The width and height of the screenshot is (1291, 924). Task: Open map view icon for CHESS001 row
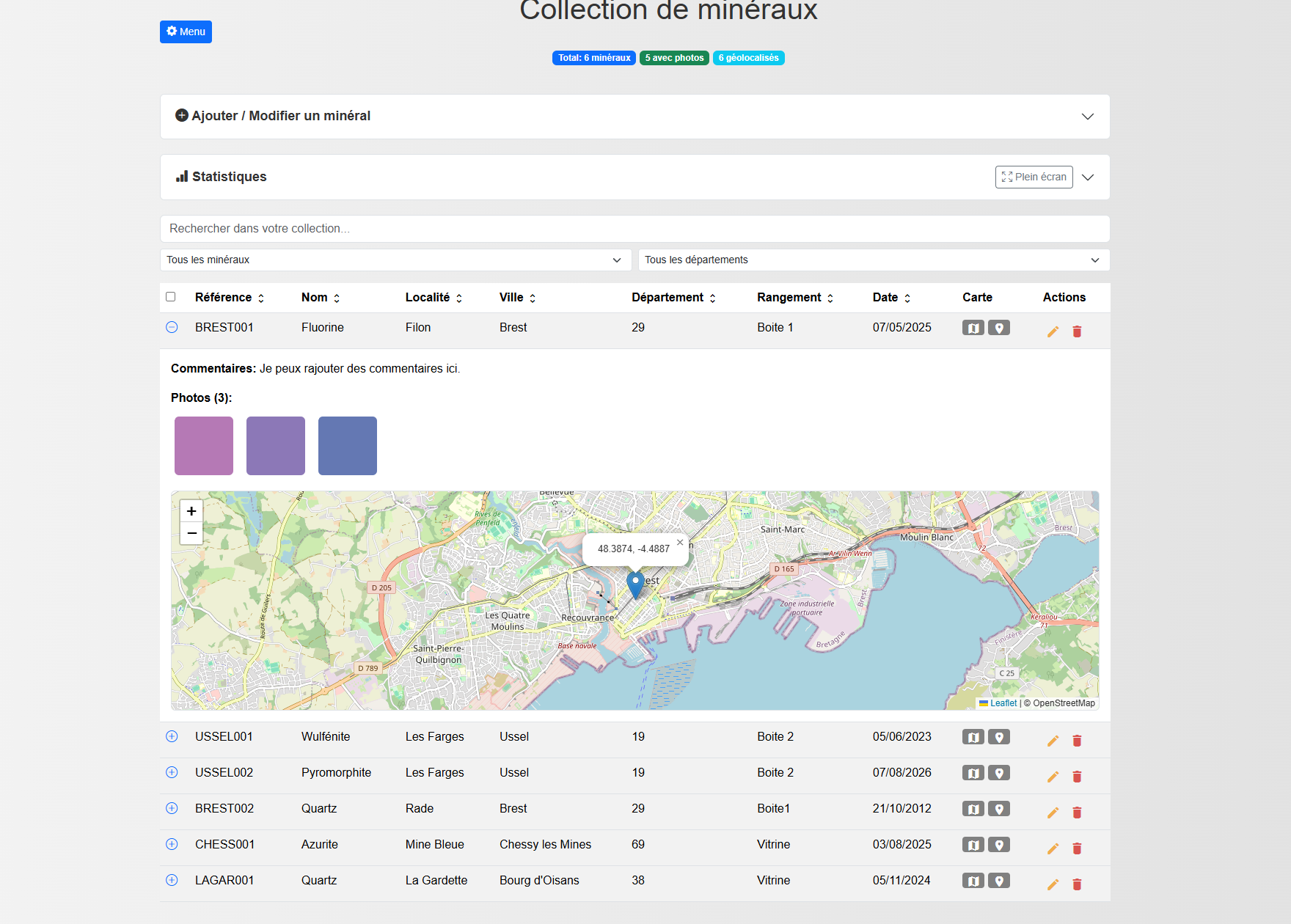(x=973, y=845)
